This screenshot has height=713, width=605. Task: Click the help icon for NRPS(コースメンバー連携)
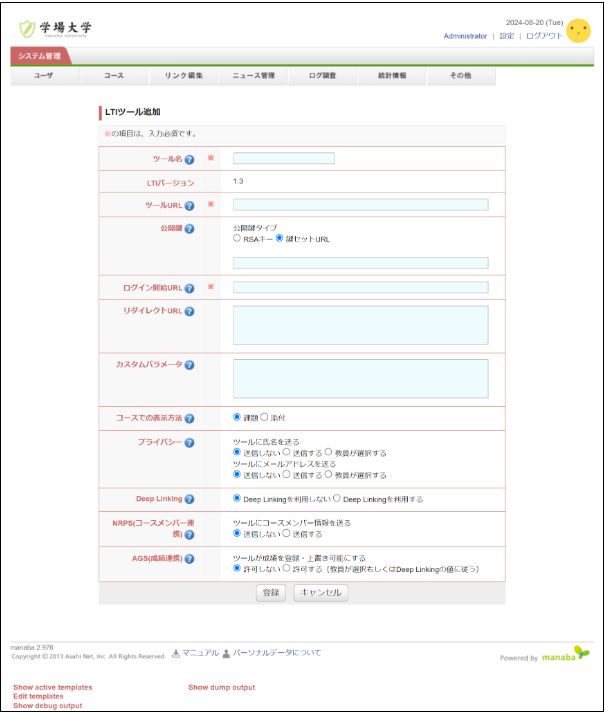[190, 535]
